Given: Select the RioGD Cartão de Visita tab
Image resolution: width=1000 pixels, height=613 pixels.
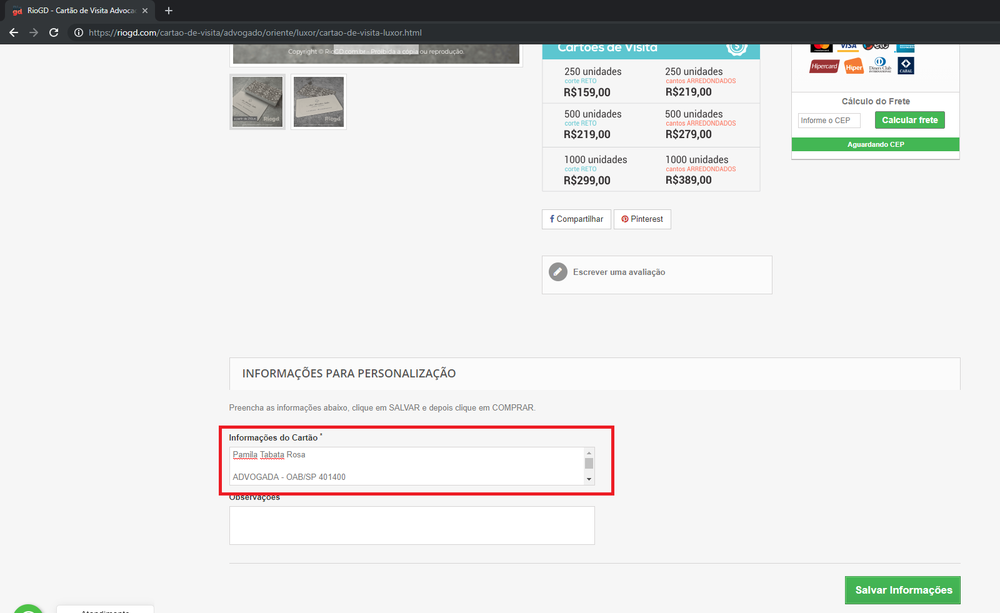Looking at the screenshot, I should click(80, 11).
